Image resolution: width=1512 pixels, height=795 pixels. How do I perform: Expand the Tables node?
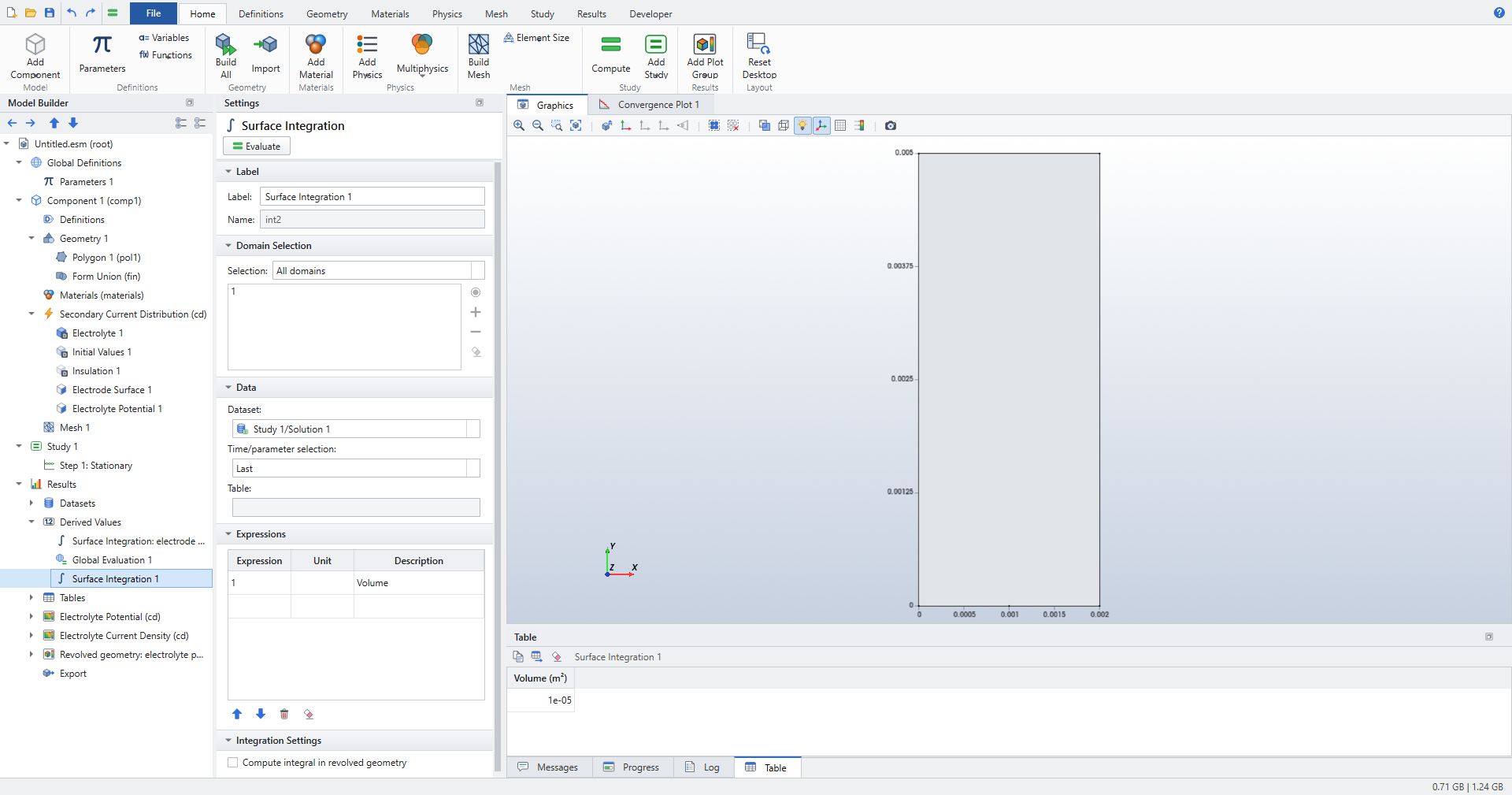pos(31,598)
